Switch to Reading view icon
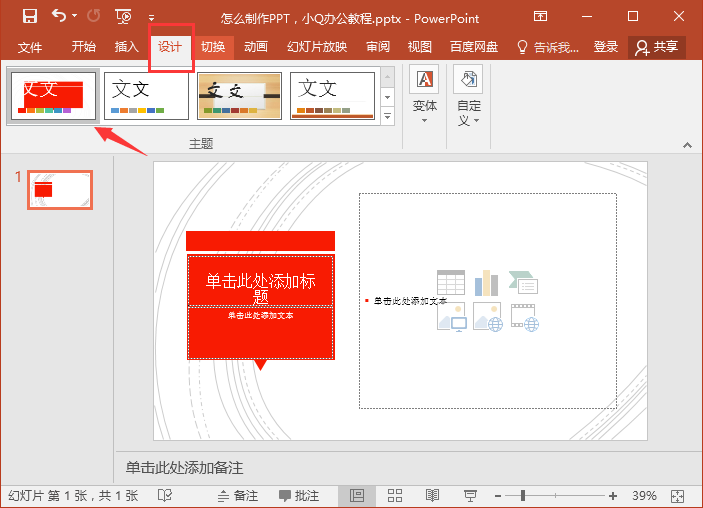The width and height of the screenshot is (703, 508). [432, 496]
